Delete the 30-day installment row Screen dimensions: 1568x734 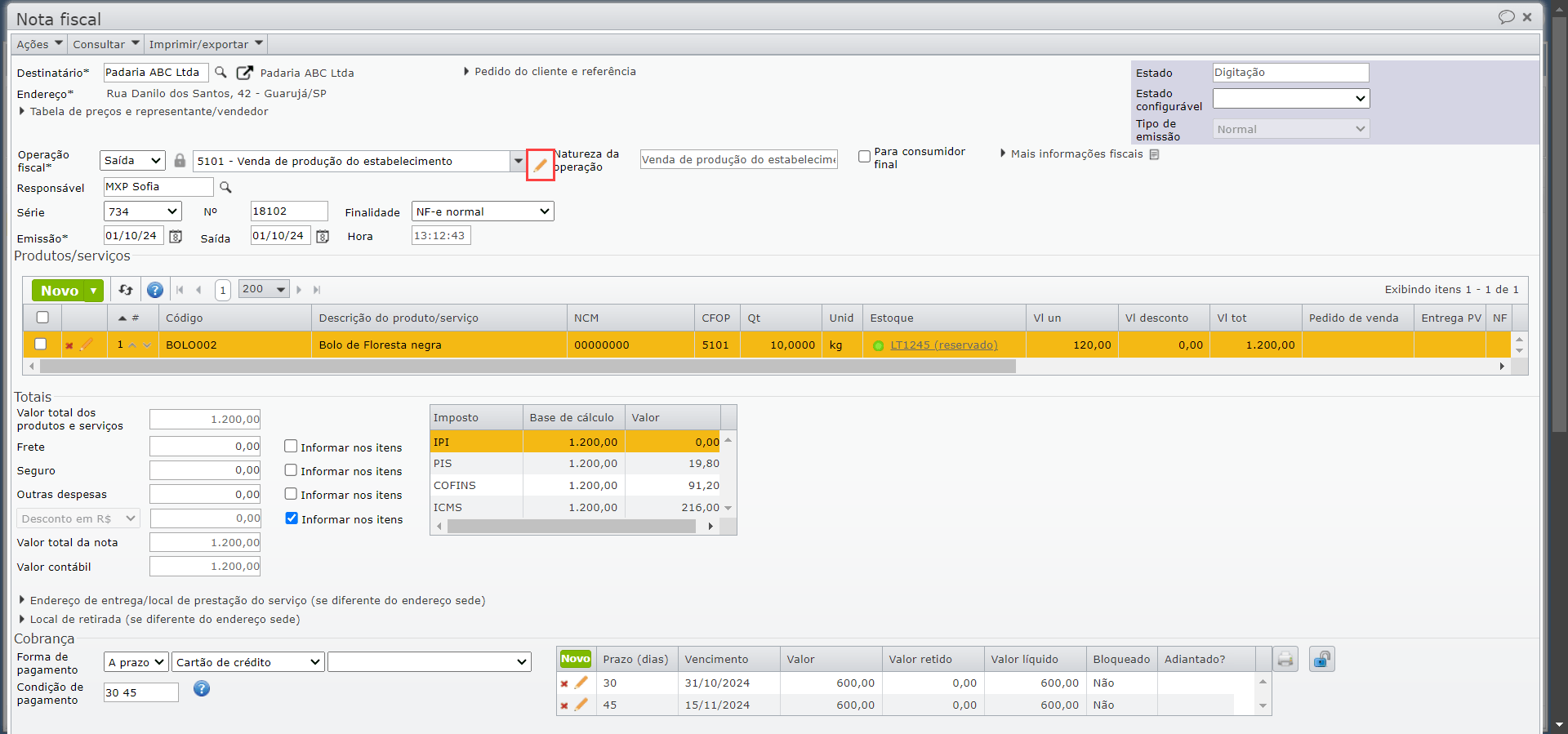pyautogui.click(x=564, y=683)
